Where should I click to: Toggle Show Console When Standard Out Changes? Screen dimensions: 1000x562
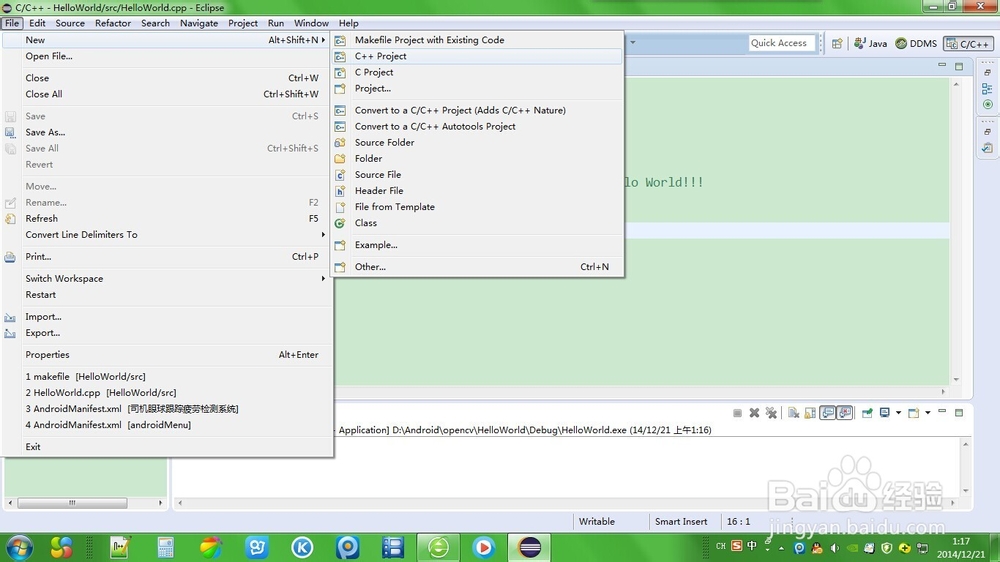coord(828,413)
